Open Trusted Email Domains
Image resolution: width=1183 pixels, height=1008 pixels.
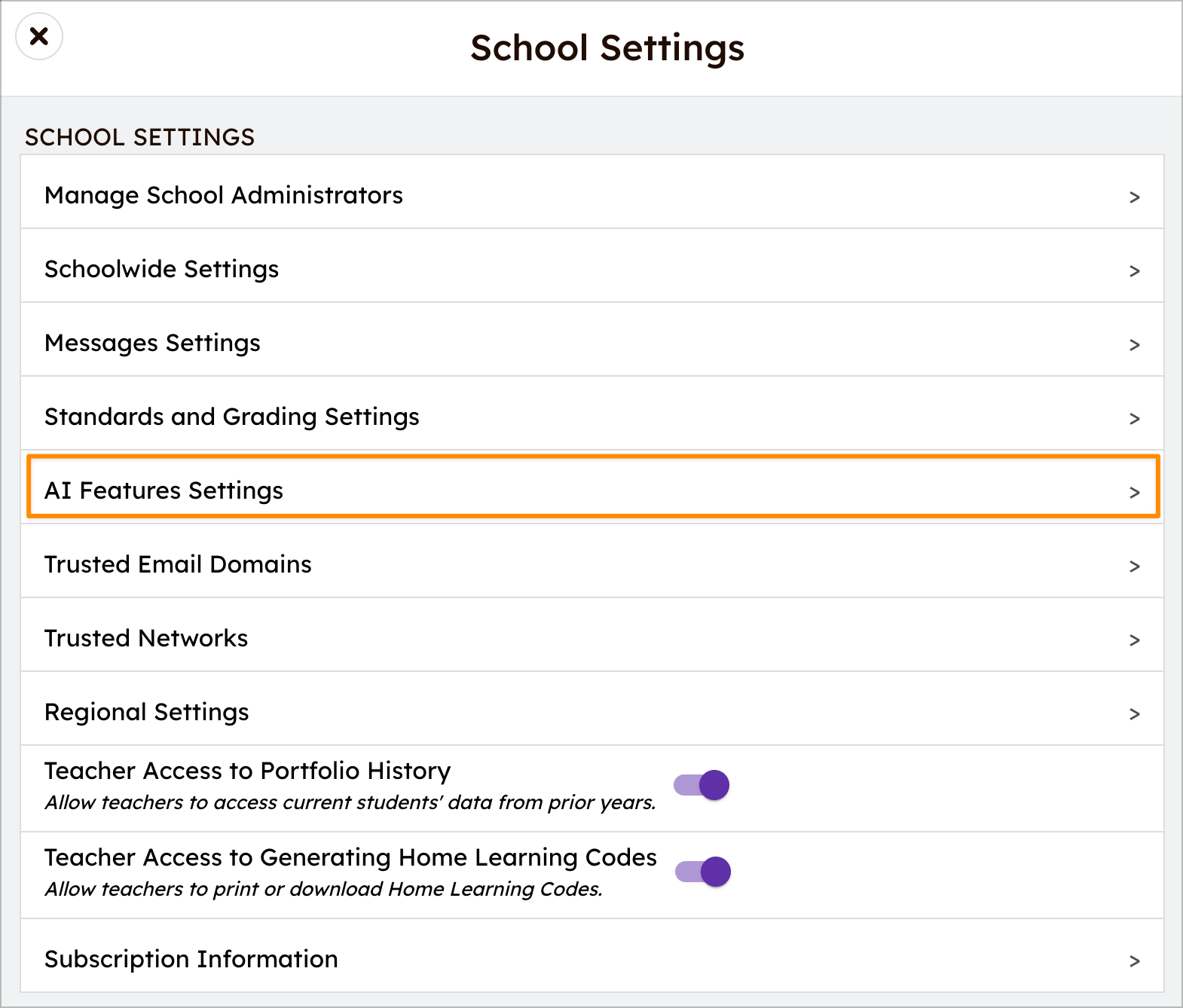click(x=179, y=564)
